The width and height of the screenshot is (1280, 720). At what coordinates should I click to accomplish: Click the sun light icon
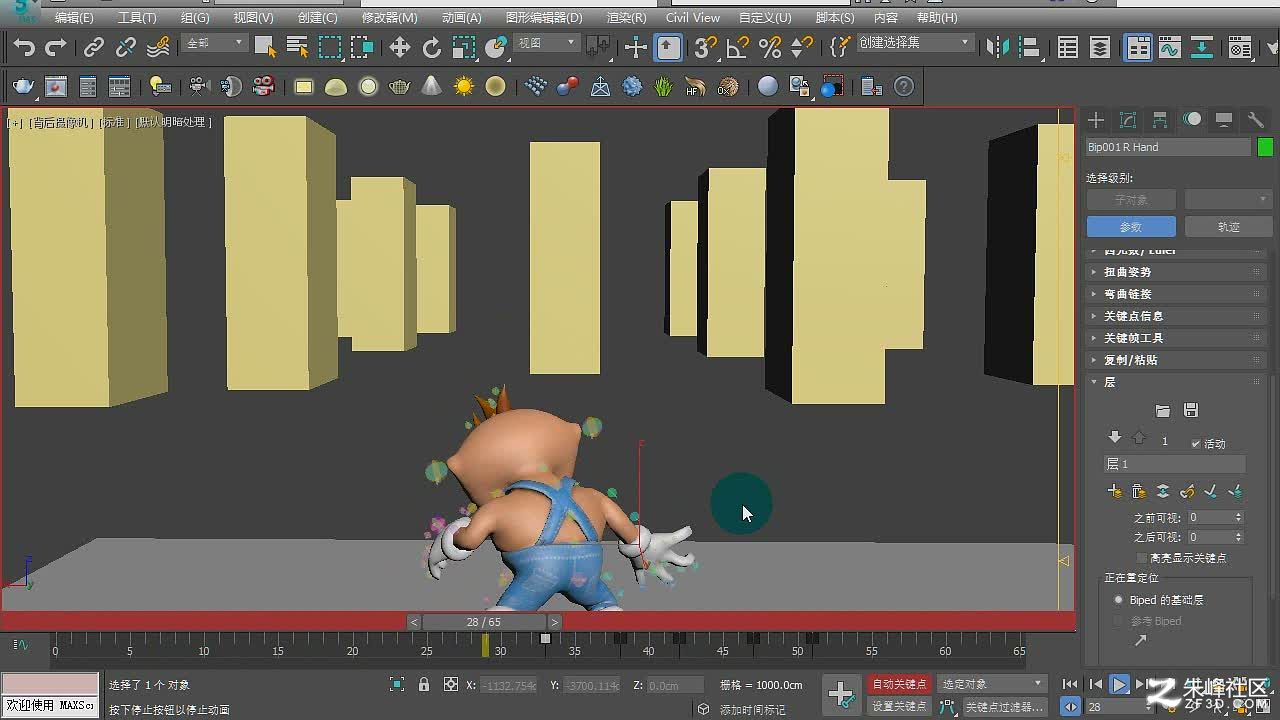point(464,87)
